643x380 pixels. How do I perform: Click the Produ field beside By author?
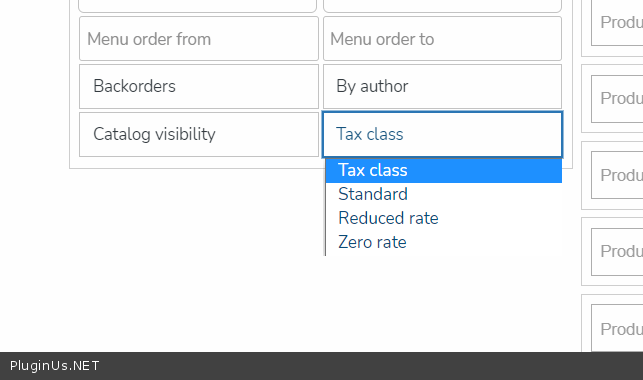click(x=617, y=99)
